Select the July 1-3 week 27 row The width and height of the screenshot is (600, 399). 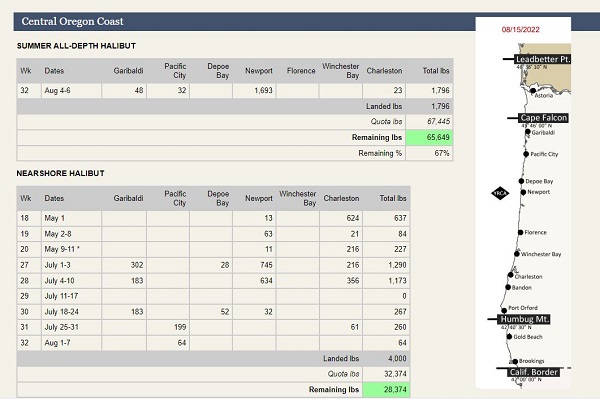pos(213,265)
